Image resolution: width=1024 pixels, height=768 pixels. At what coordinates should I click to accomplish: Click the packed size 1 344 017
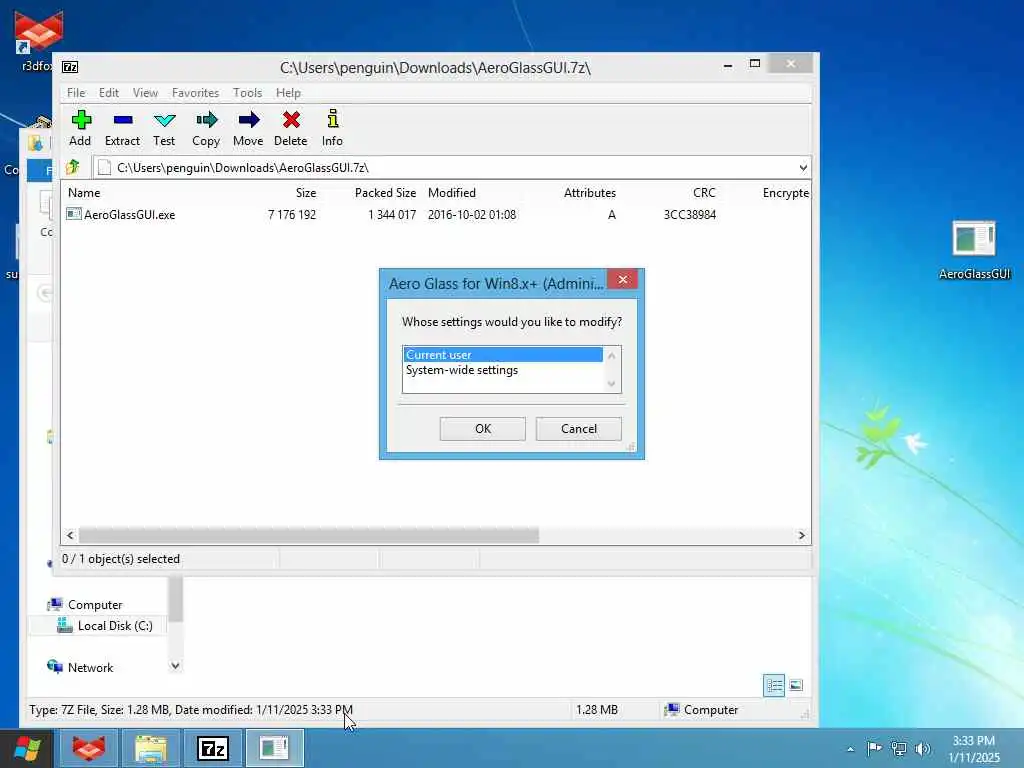tap(392, 214)
